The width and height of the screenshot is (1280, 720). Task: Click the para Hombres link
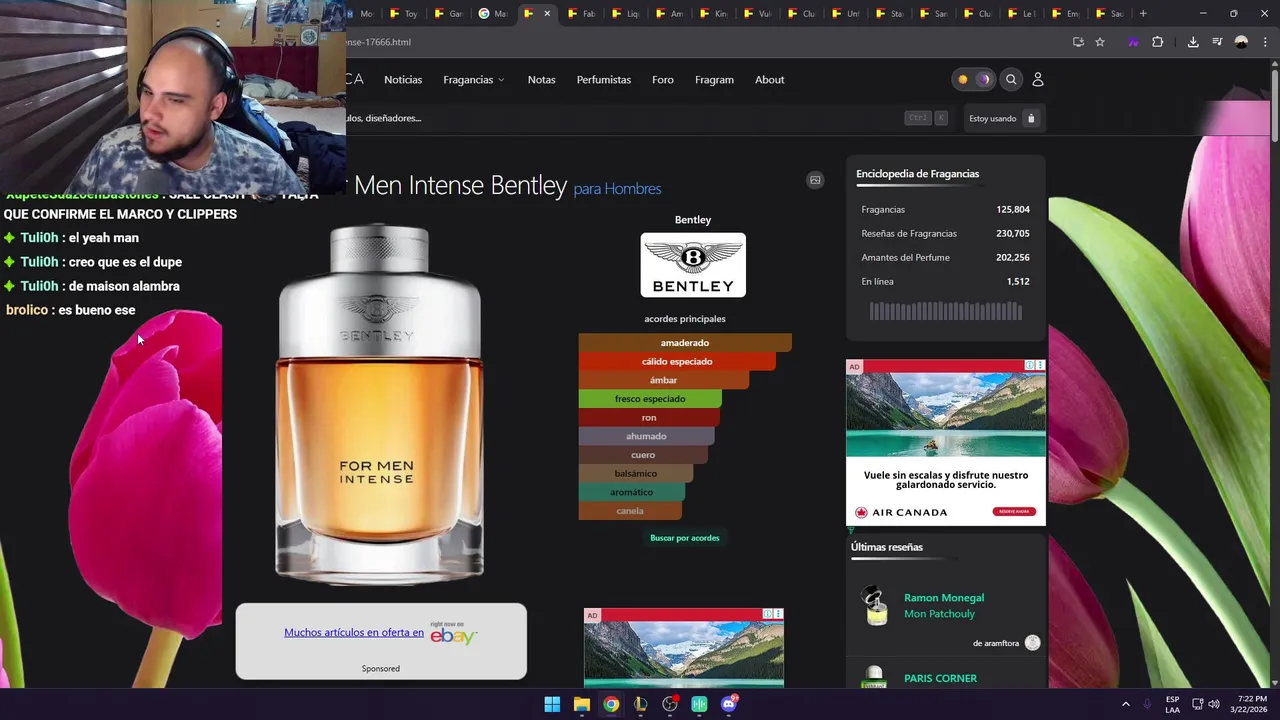[x=617, y=189]
